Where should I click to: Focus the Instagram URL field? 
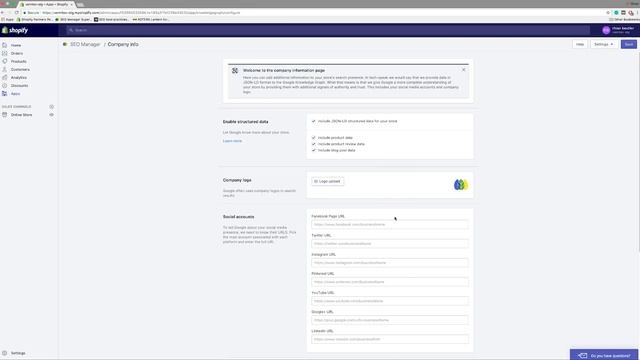(x=390, y=263)
